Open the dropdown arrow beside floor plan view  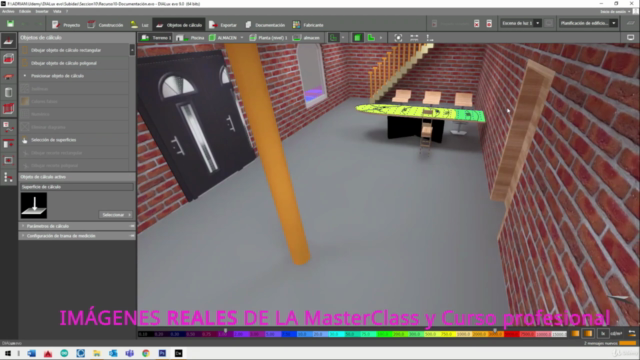click(343, 38)
